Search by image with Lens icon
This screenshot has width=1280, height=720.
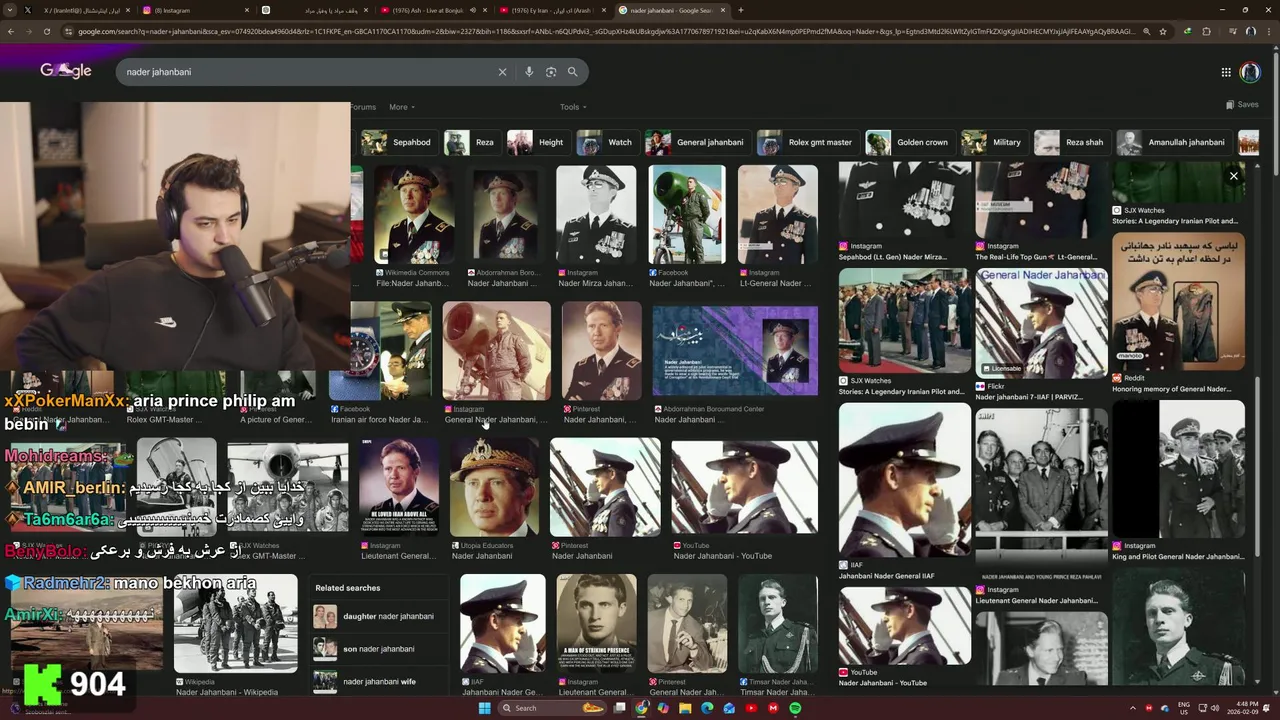tap(551, 72)
